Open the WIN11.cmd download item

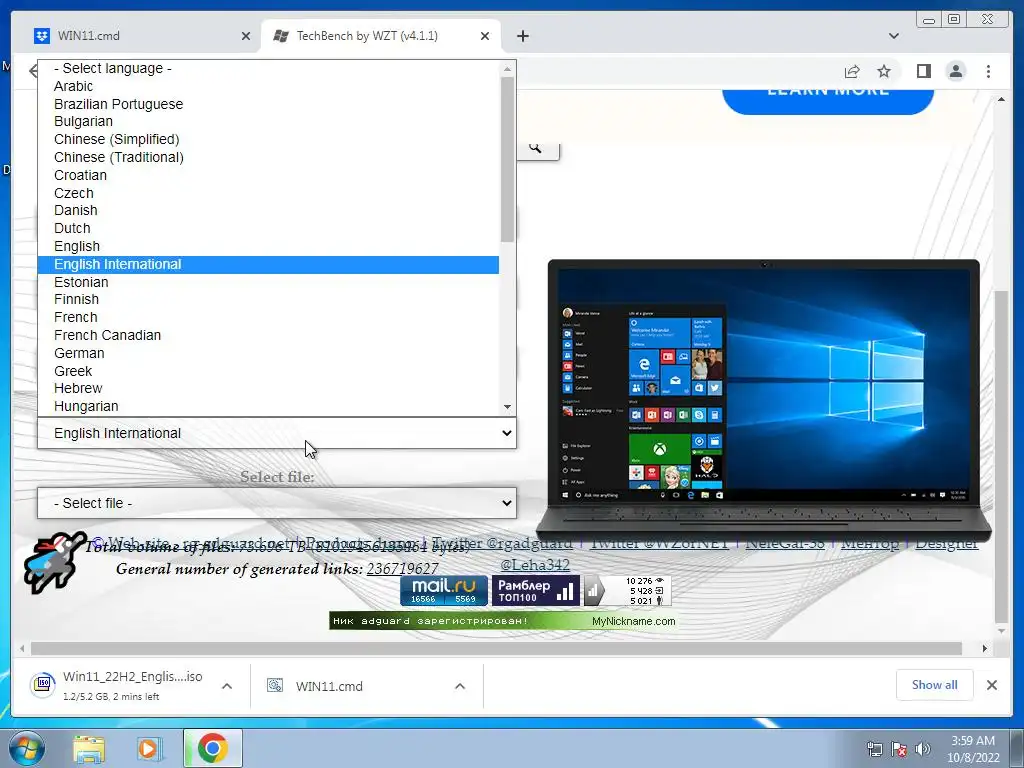pos(316,686)
